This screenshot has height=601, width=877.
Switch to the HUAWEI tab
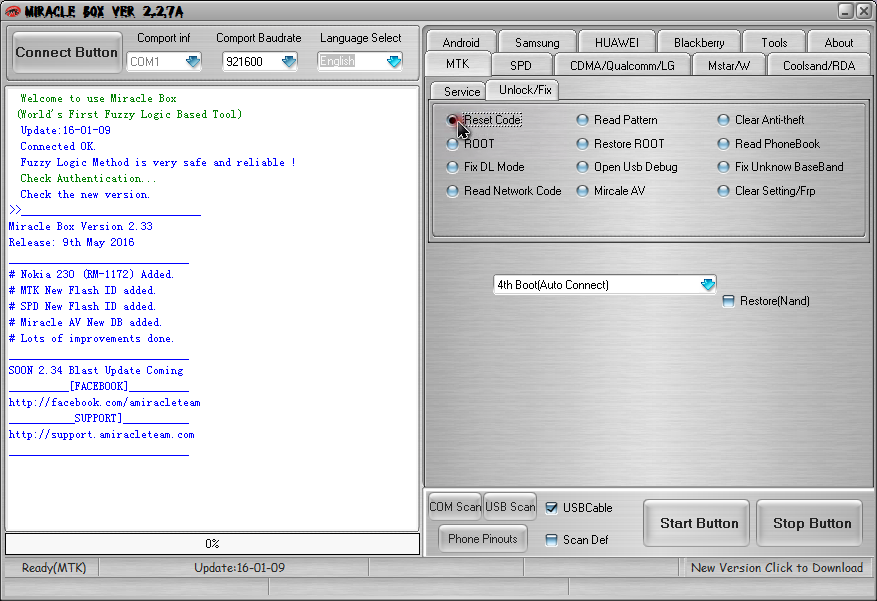point(616,42)
